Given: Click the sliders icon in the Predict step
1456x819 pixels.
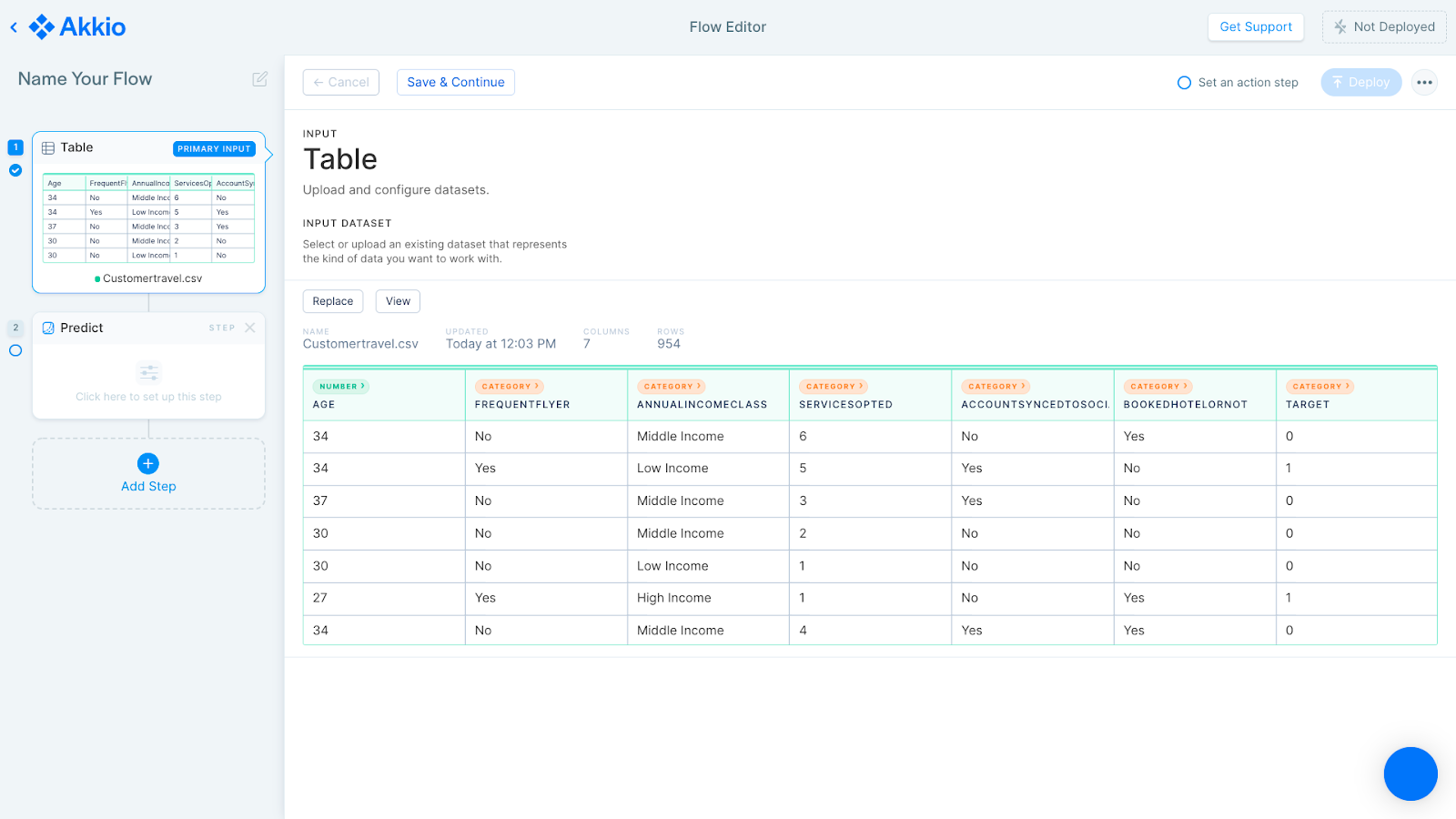Looking at the screenshot, I should (147, 371).
